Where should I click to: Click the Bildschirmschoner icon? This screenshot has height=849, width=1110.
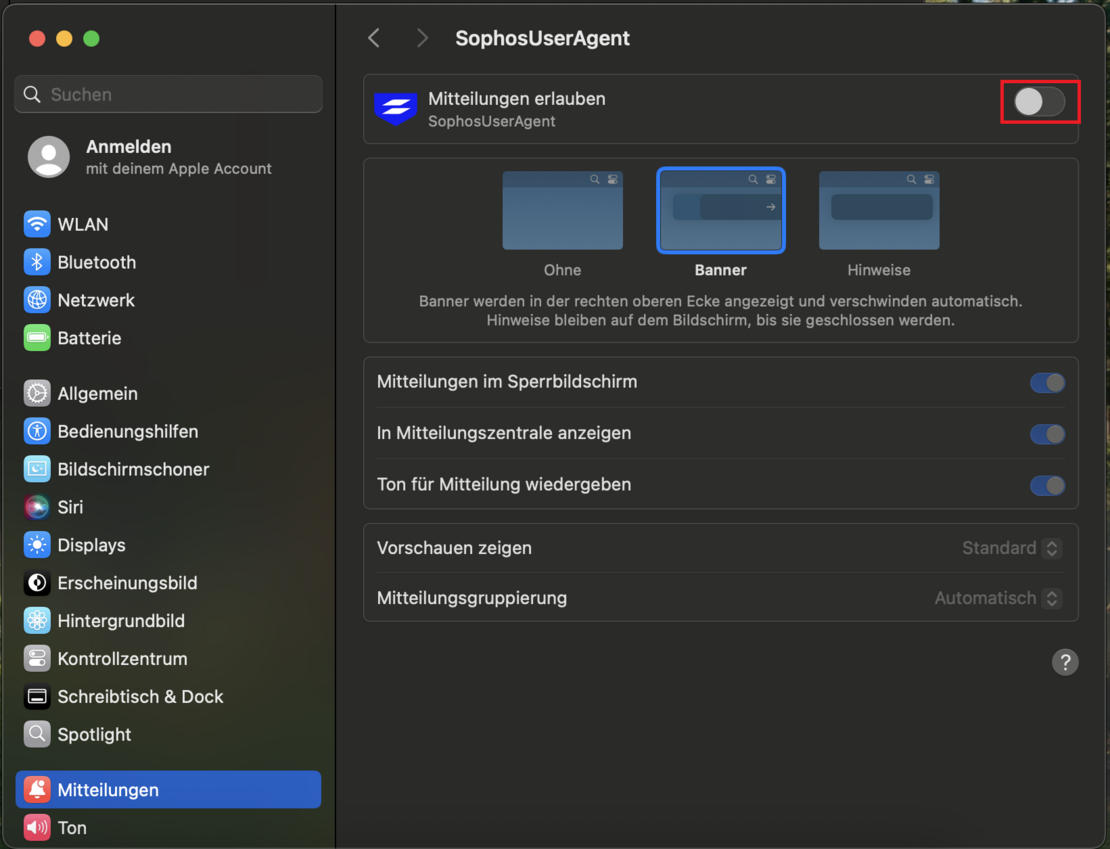[37, 469]
